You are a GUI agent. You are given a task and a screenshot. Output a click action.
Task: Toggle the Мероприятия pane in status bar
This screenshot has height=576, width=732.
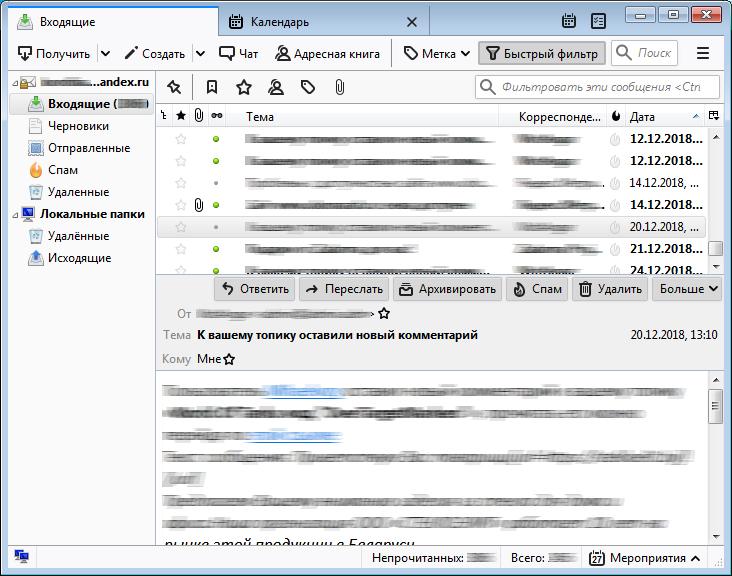pyautogui.click(x=645, y=558)
